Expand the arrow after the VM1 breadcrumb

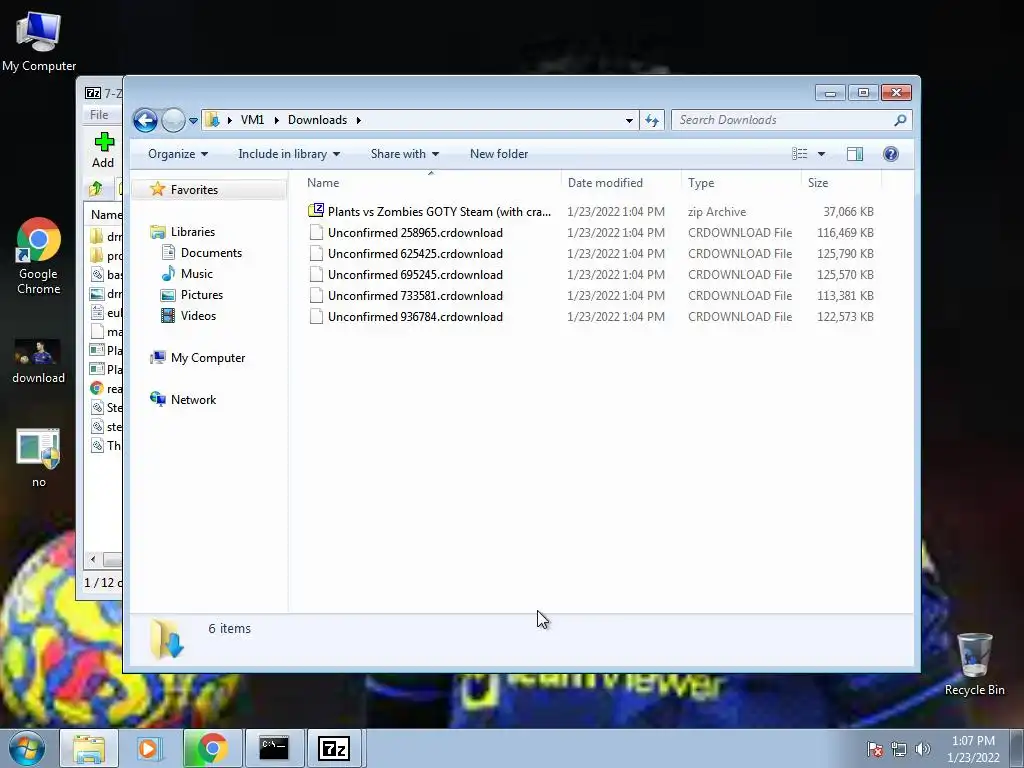point(276,120)
